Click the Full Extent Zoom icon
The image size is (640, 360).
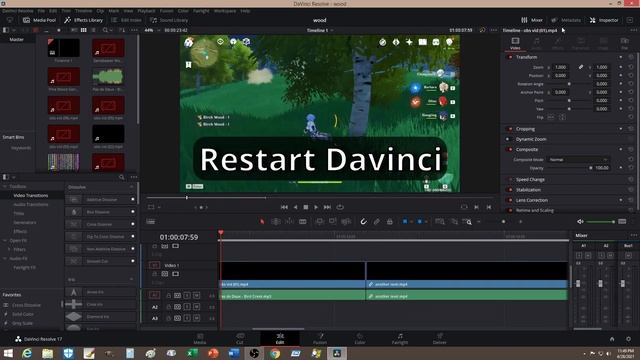click(x=440, y=222)
